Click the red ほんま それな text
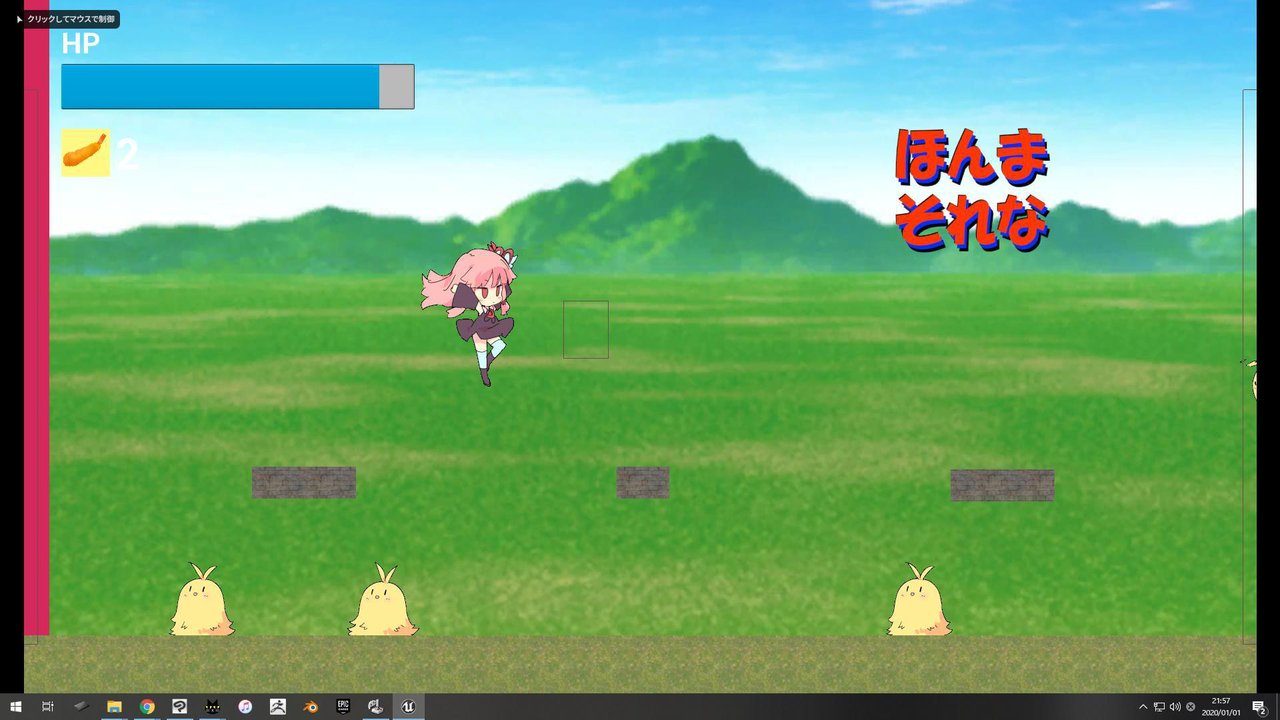This screenshot has height=720, width=1280. pos(972,189)
